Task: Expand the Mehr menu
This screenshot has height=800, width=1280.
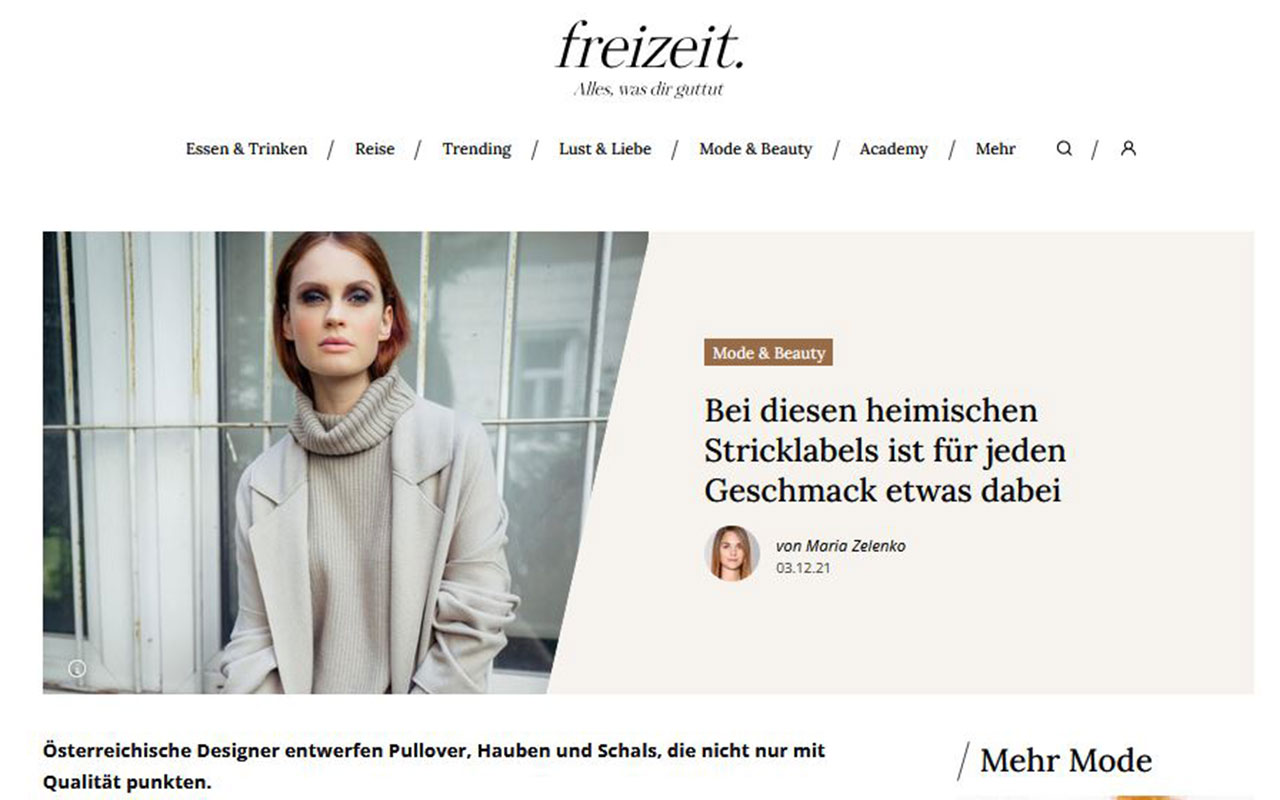Action: pos(996,149)
